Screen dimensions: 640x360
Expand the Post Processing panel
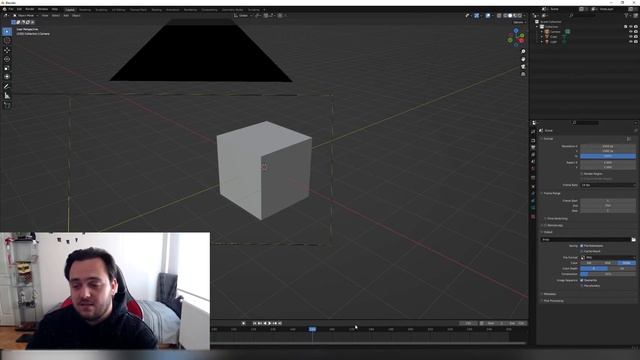(x=552, y=301)
